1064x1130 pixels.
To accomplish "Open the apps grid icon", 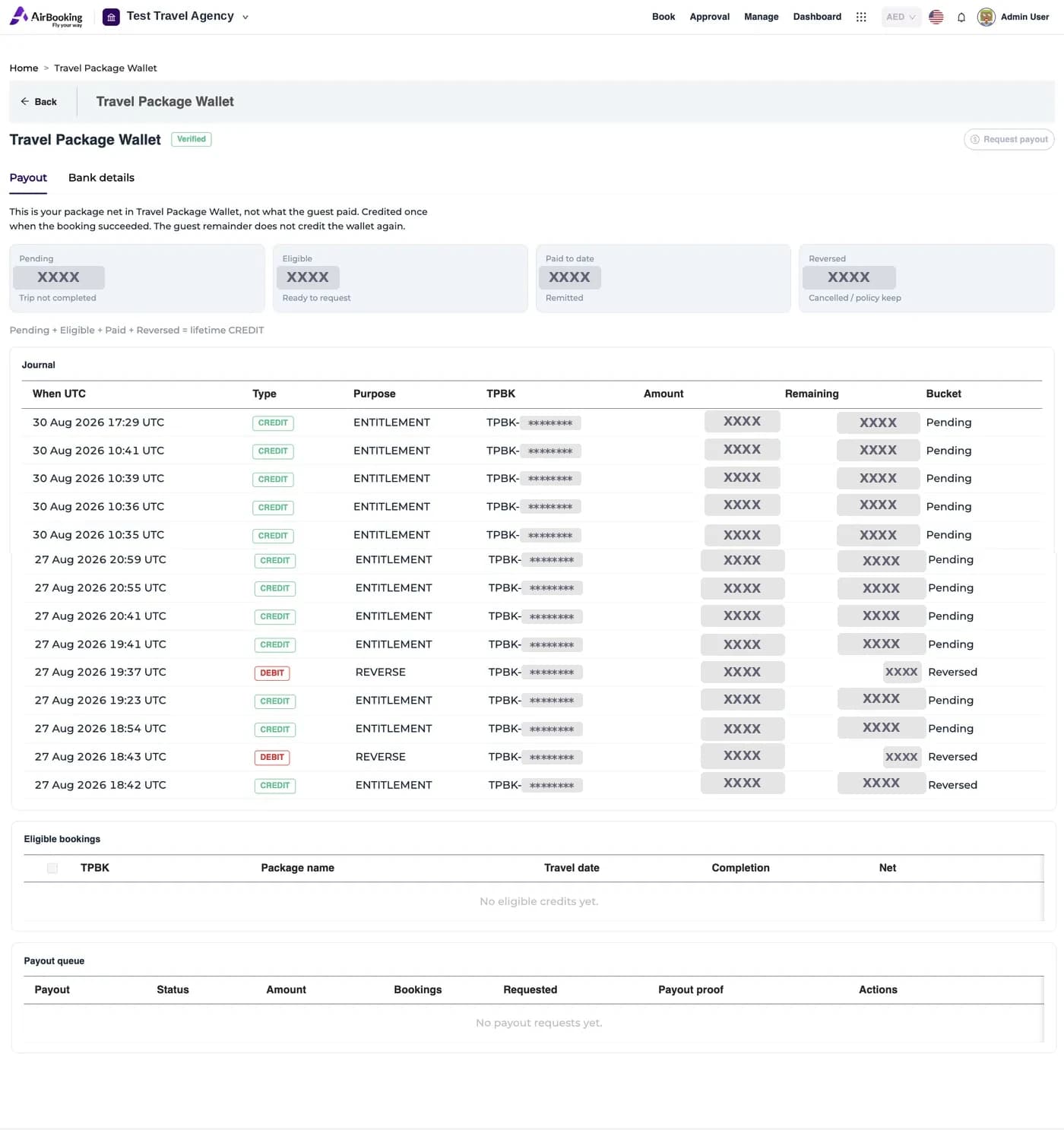I will click(861, 17).
